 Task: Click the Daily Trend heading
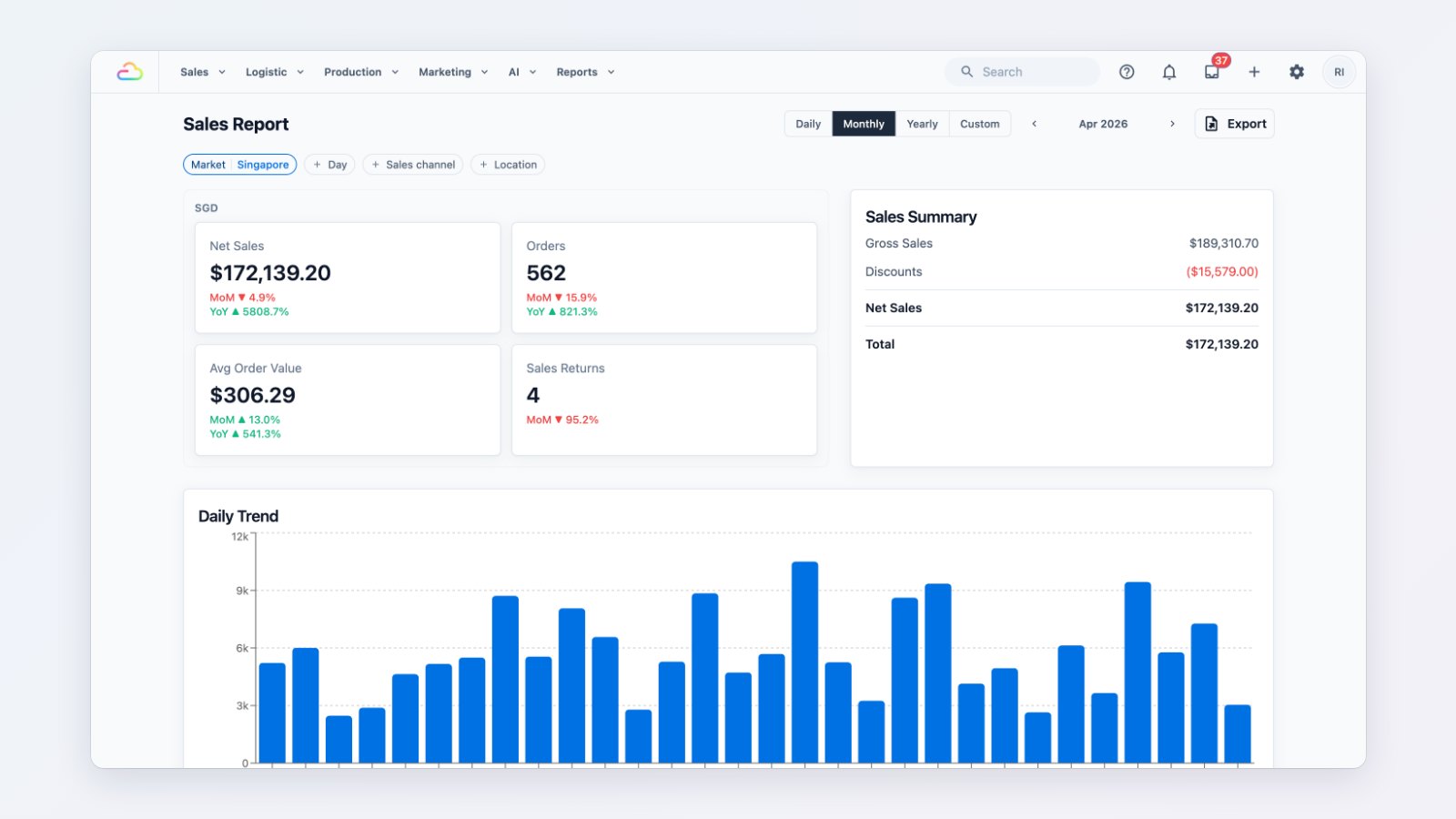238,516
